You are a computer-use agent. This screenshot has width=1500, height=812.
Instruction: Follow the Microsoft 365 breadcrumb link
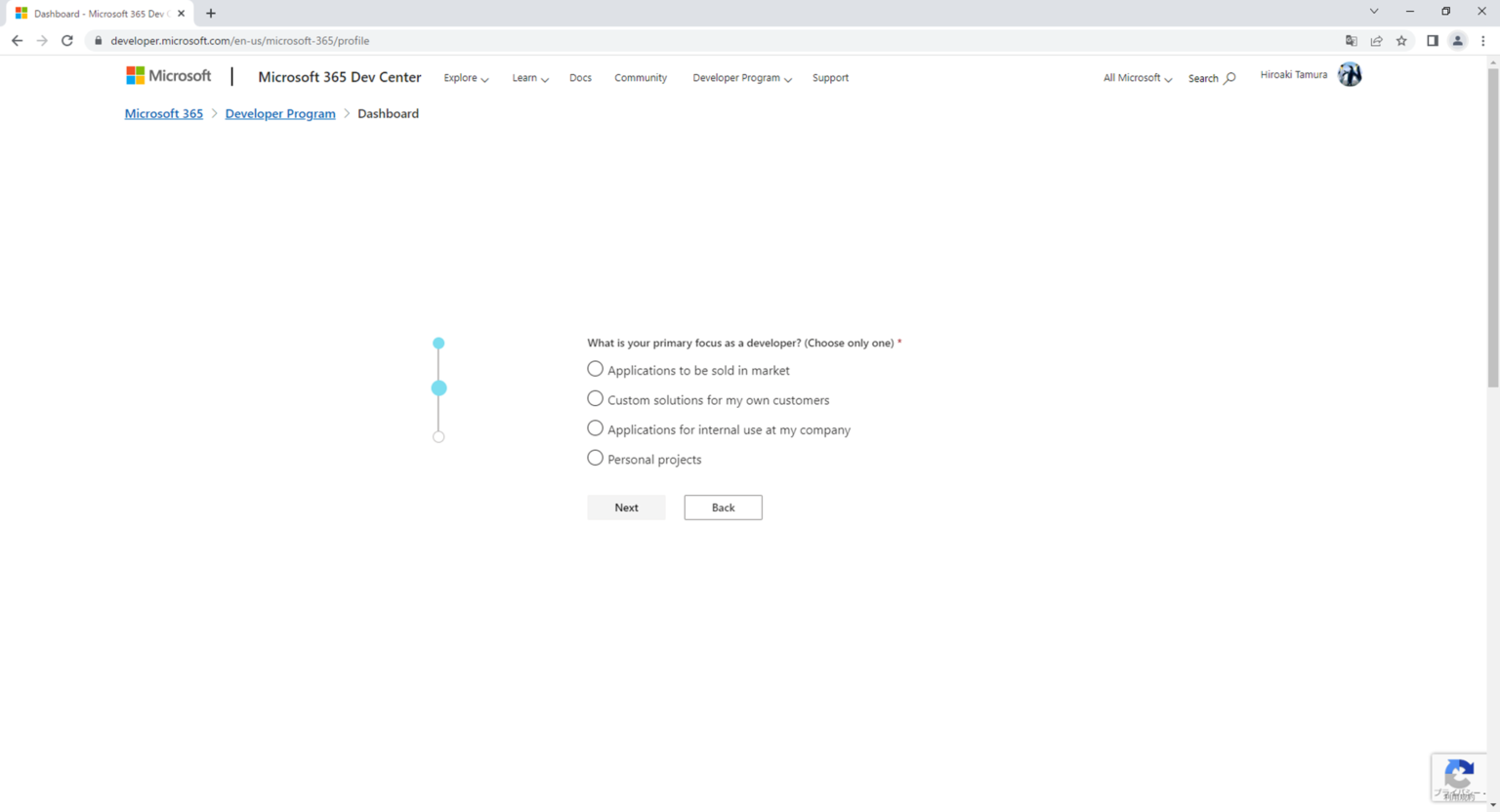(164, 113)
